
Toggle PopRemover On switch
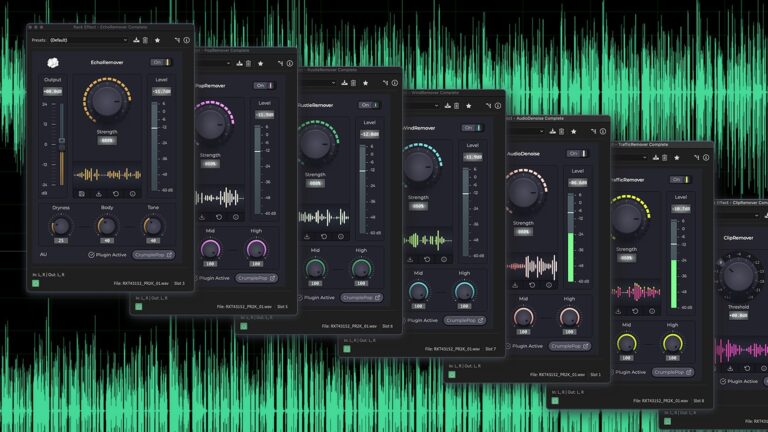(264, 86)
